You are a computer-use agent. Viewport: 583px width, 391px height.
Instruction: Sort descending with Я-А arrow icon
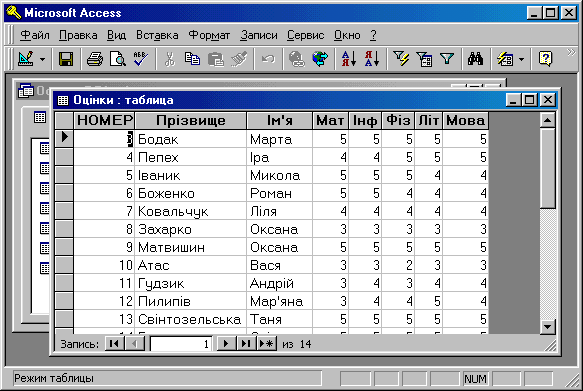[x=372, y=59]
